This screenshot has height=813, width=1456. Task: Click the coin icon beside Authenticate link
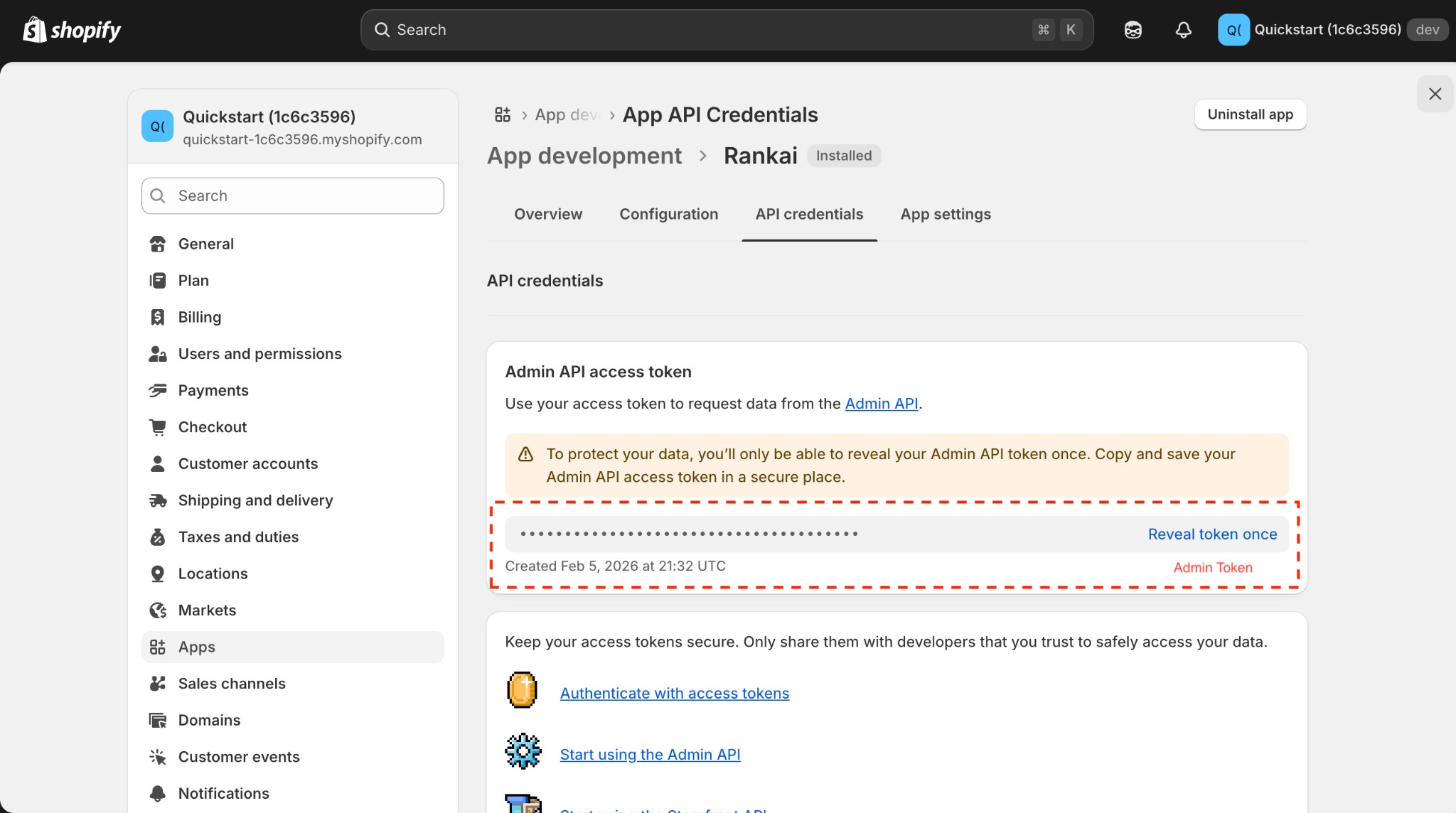pos(522,689)
